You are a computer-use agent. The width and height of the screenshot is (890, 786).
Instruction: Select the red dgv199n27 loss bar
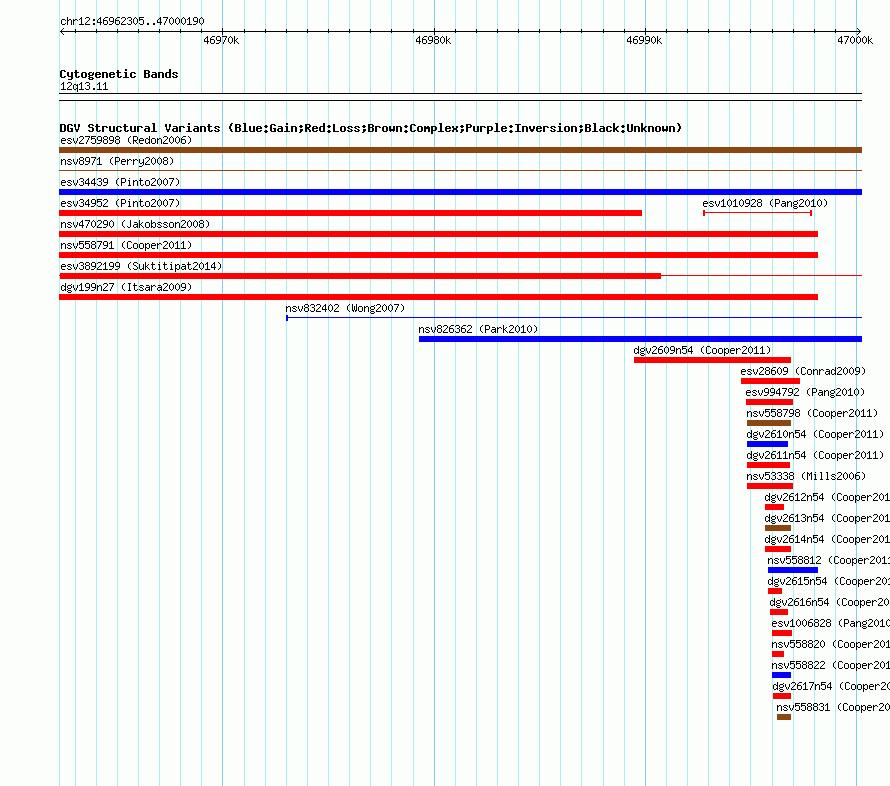point(438,297)
